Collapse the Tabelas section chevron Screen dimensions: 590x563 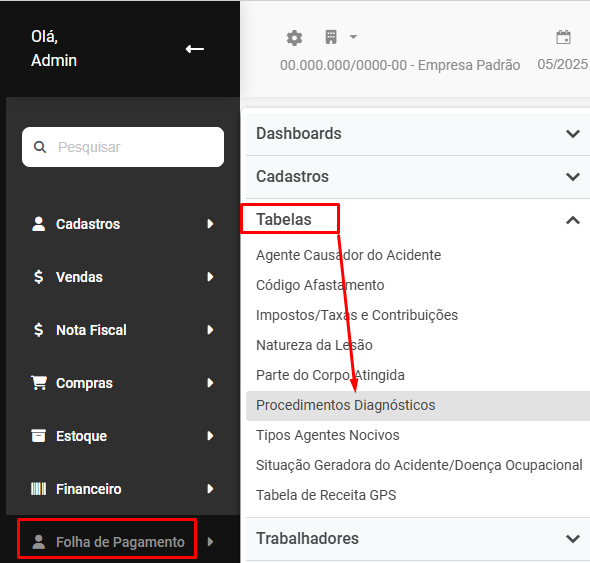(x=573, y=220)
